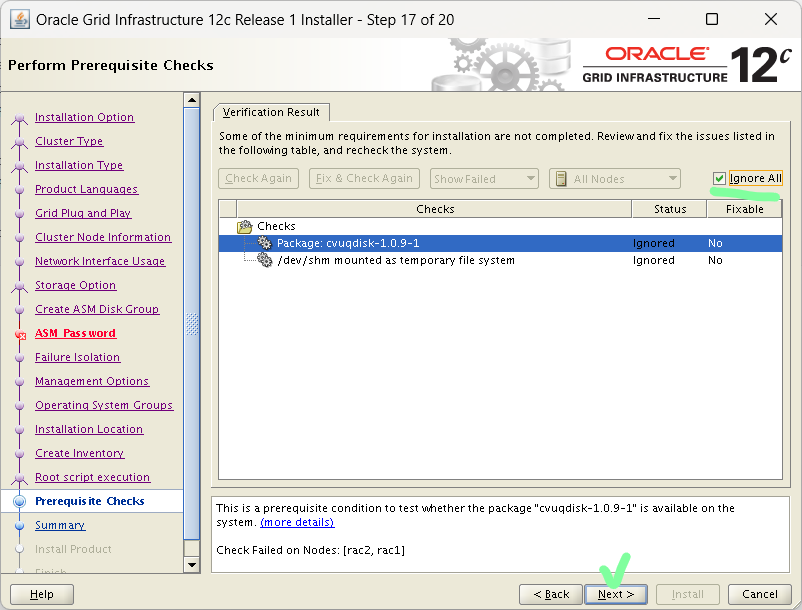Select the current Prerequisite Checks step

(x=90, y=502)
